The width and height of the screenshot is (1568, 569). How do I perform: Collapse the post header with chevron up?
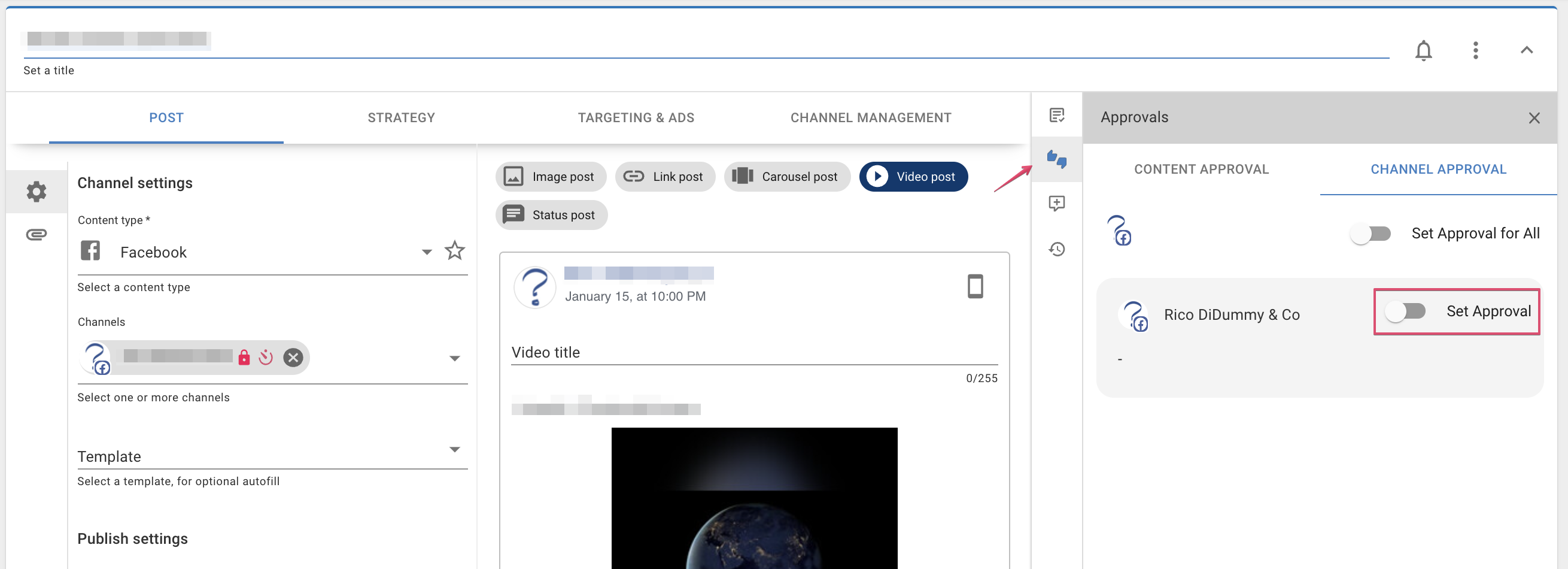tap(1526, 50)
